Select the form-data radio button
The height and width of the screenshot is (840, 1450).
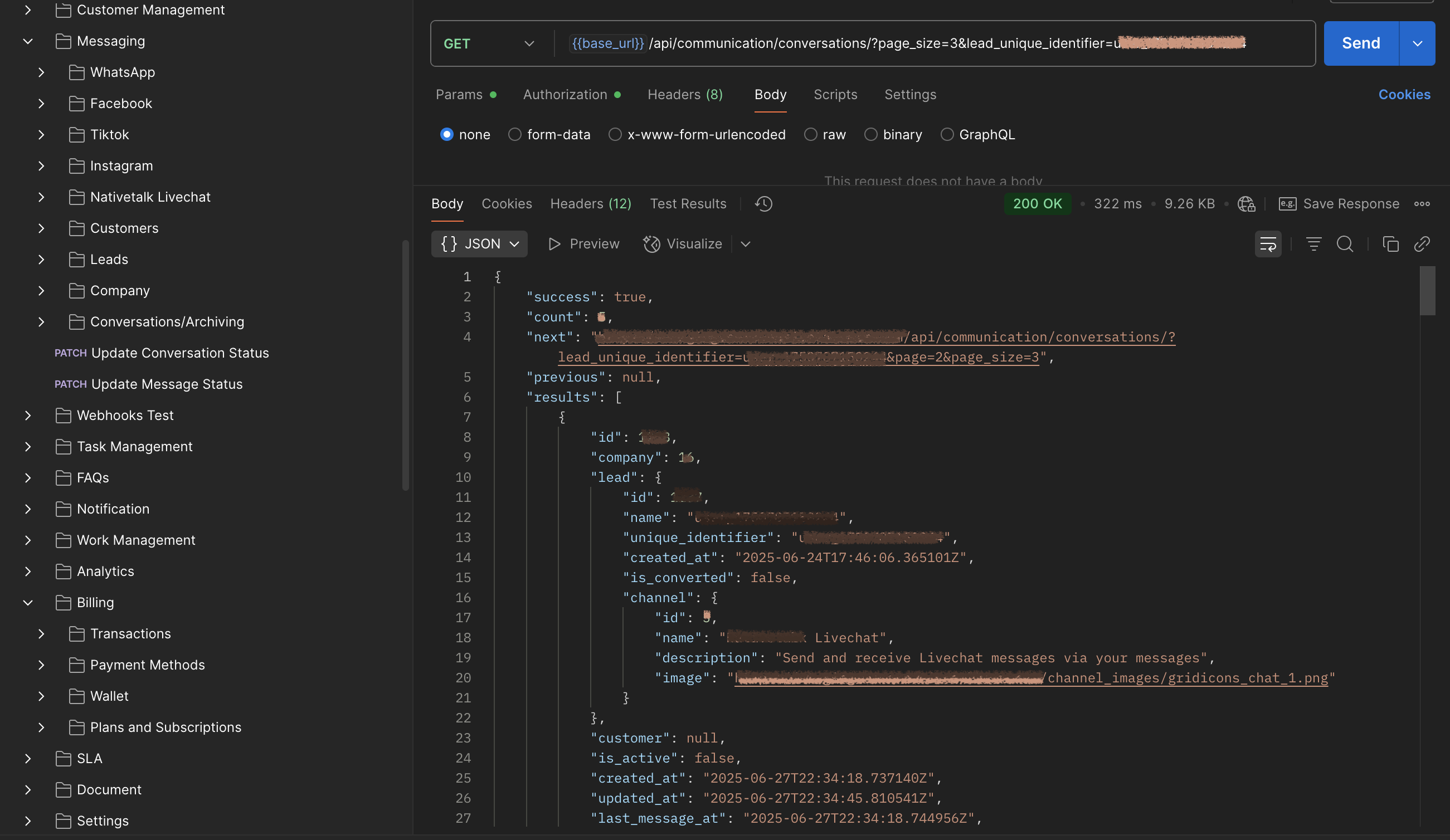[514, 135]
